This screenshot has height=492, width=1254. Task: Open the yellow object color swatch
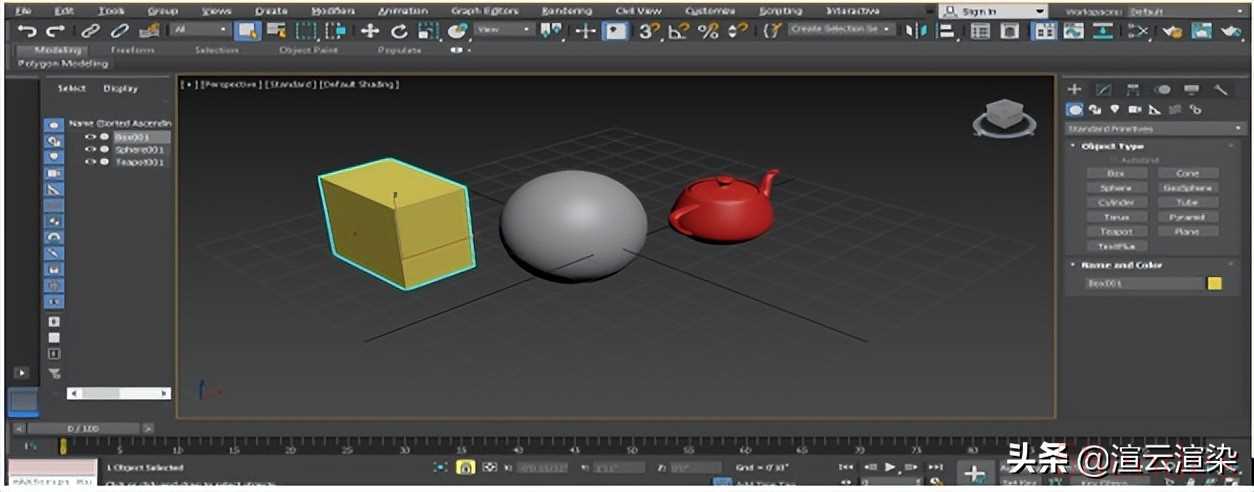click(1214, 283)
